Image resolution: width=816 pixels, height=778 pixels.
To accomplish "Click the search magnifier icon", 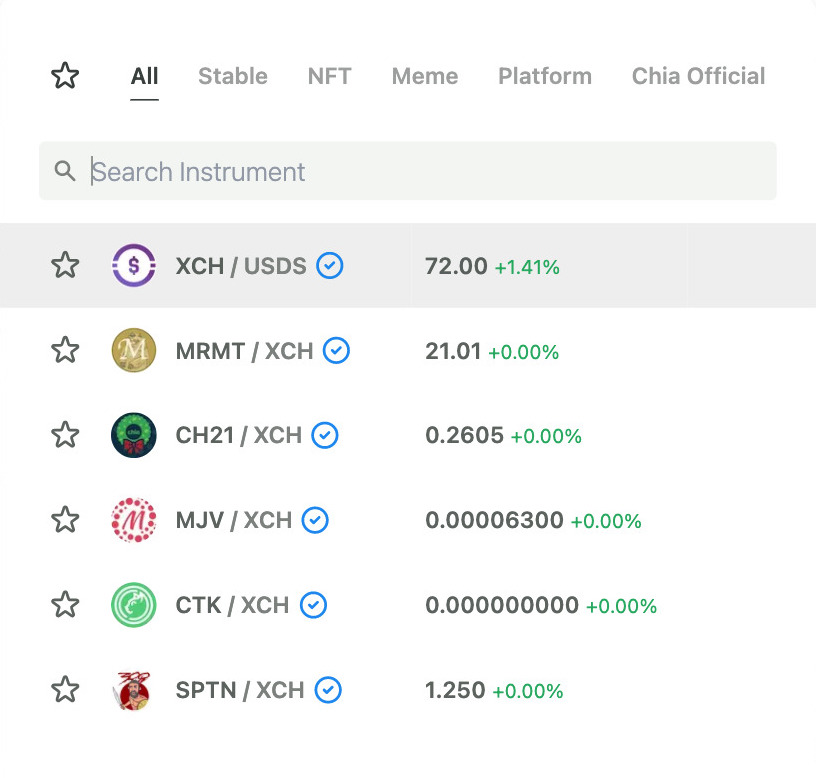I will point(65,171).
